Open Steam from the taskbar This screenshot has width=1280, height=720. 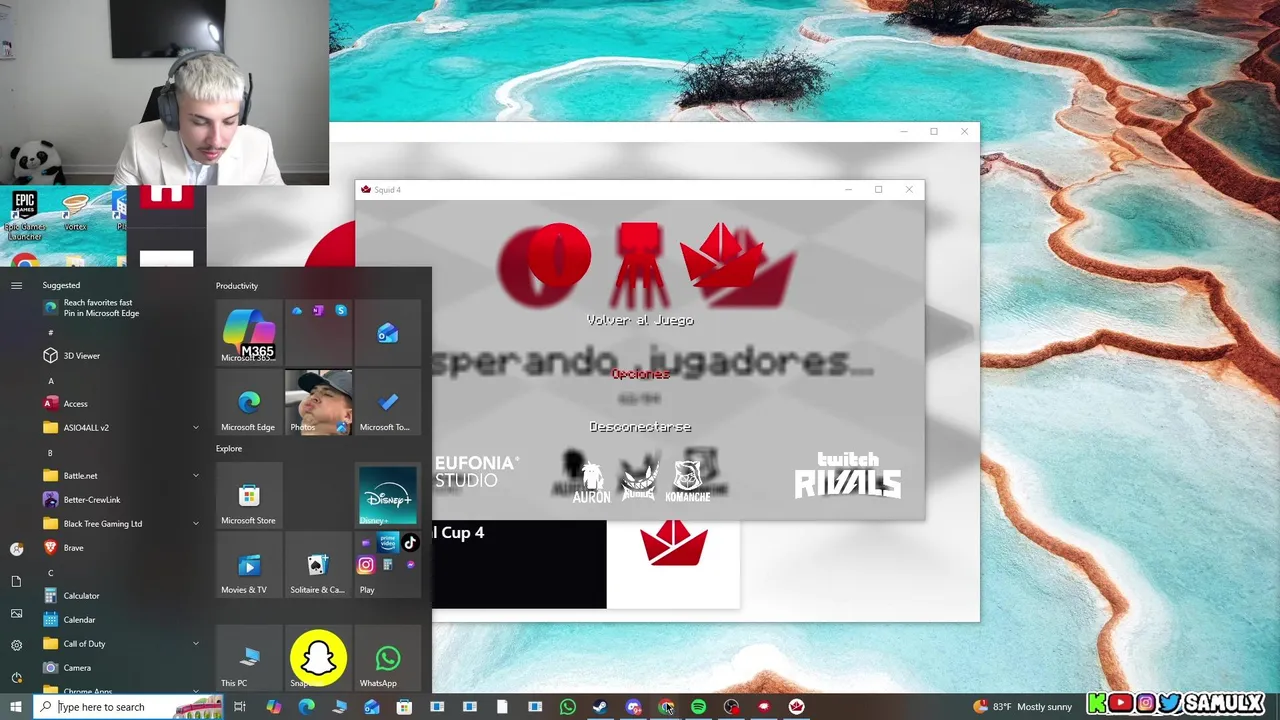[600, 707]
